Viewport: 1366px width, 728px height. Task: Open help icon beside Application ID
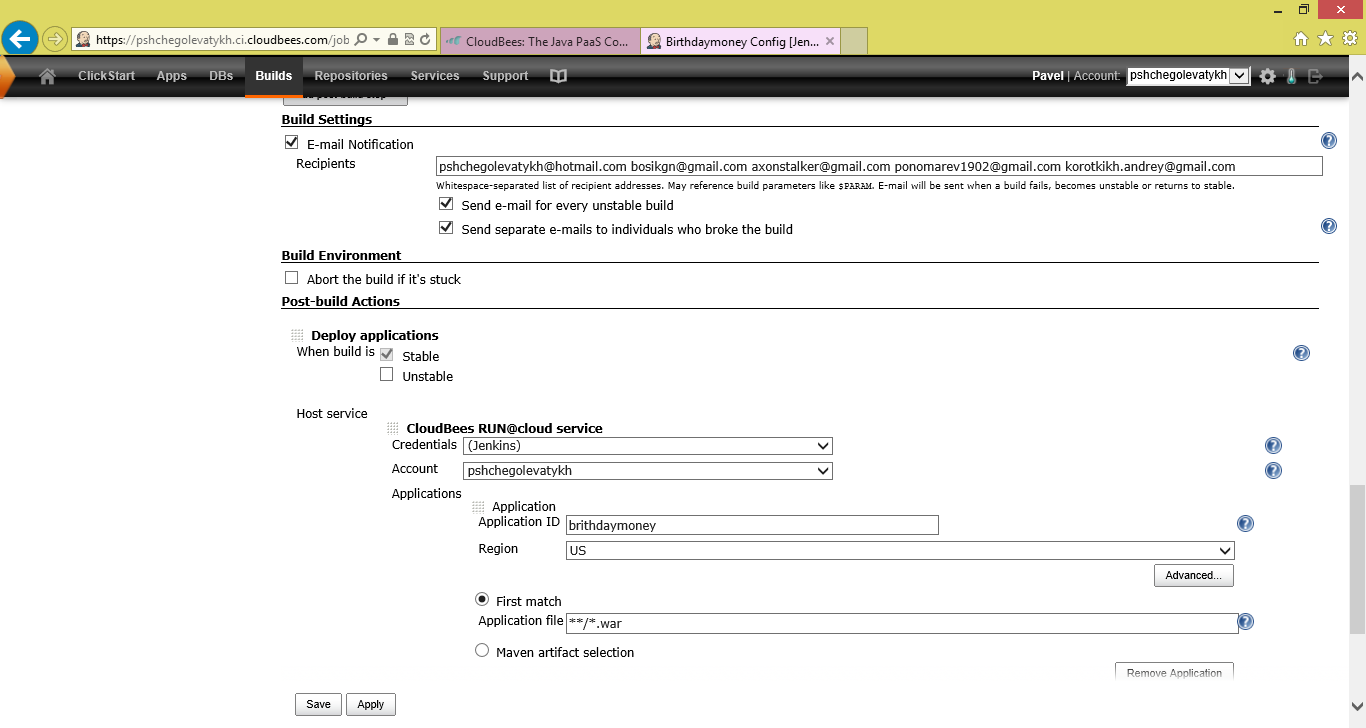coord(1245,524)
